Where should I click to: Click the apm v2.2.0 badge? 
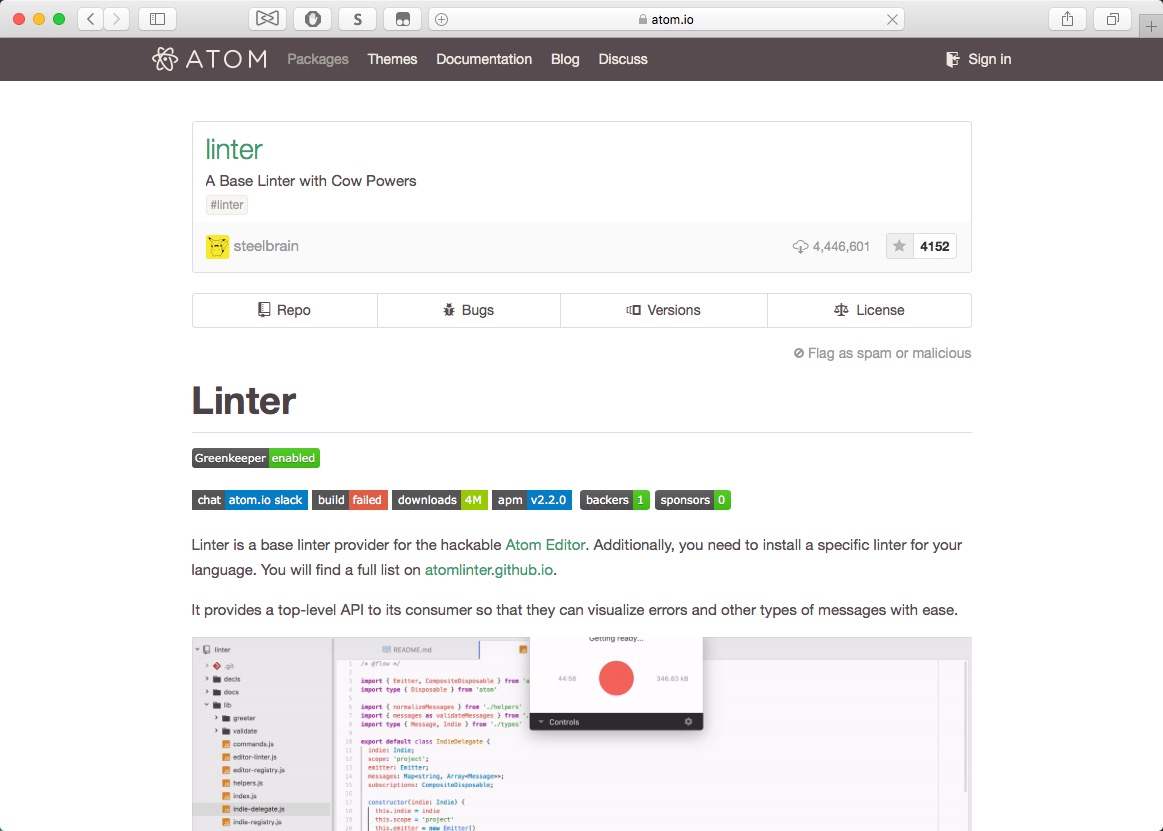532,500
